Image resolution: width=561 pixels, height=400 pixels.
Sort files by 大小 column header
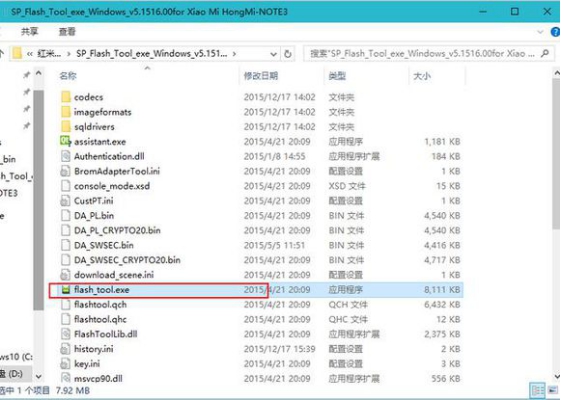click(422, 76)
